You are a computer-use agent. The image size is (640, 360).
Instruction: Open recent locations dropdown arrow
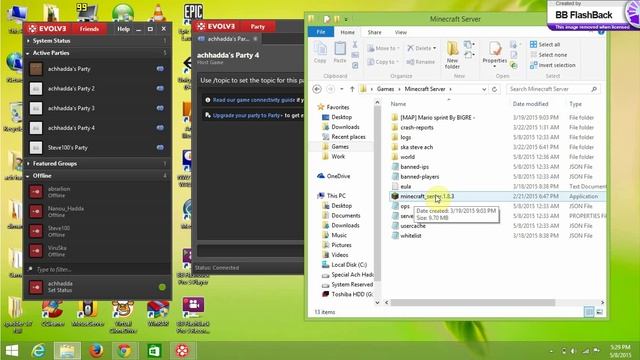(342, 89)
